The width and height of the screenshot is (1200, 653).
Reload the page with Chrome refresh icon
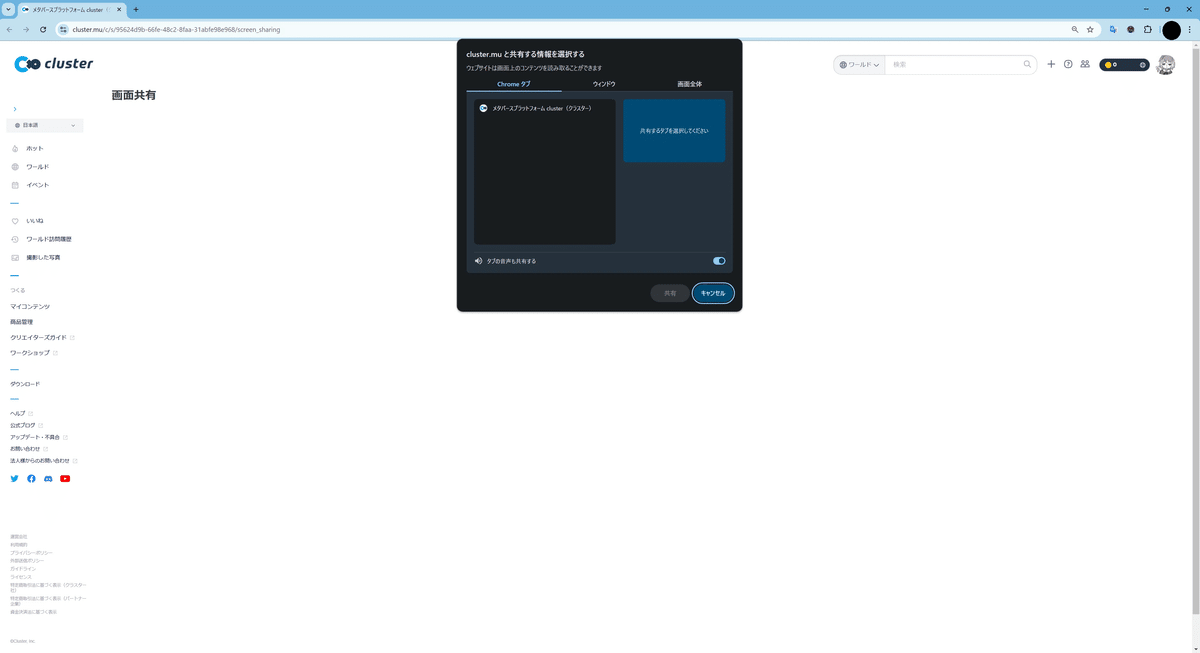43,29
